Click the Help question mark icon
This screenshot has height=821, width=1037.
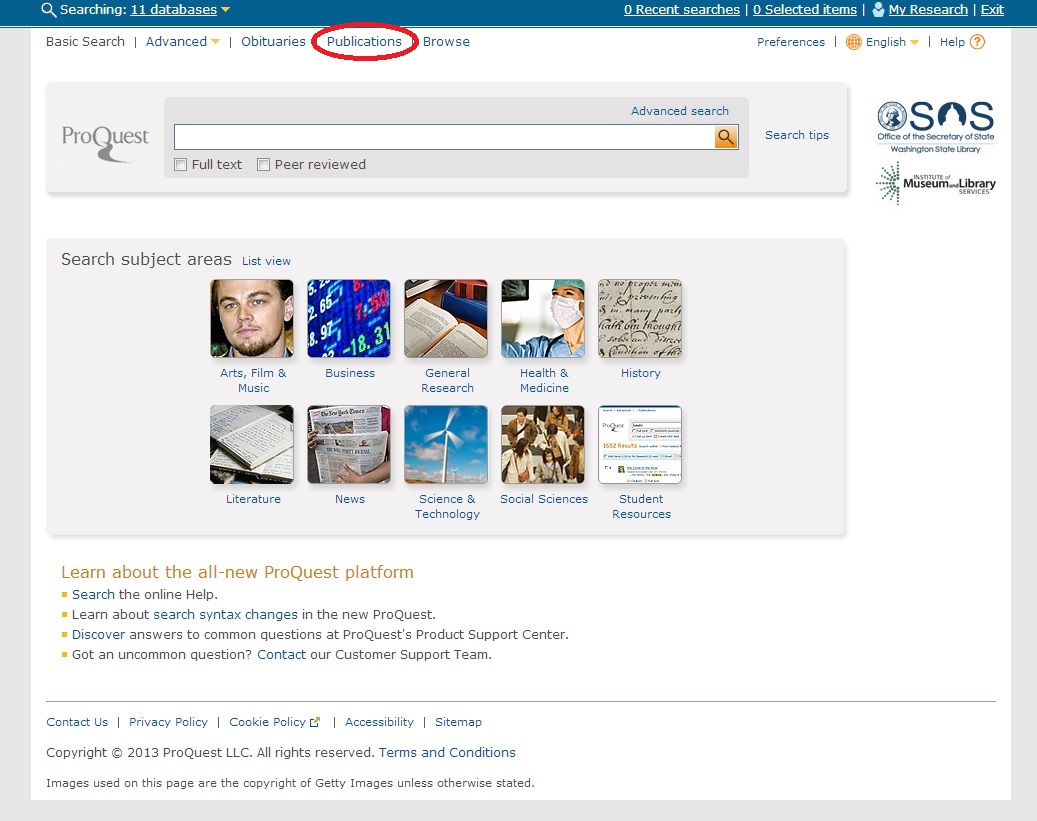click(977, 42)
